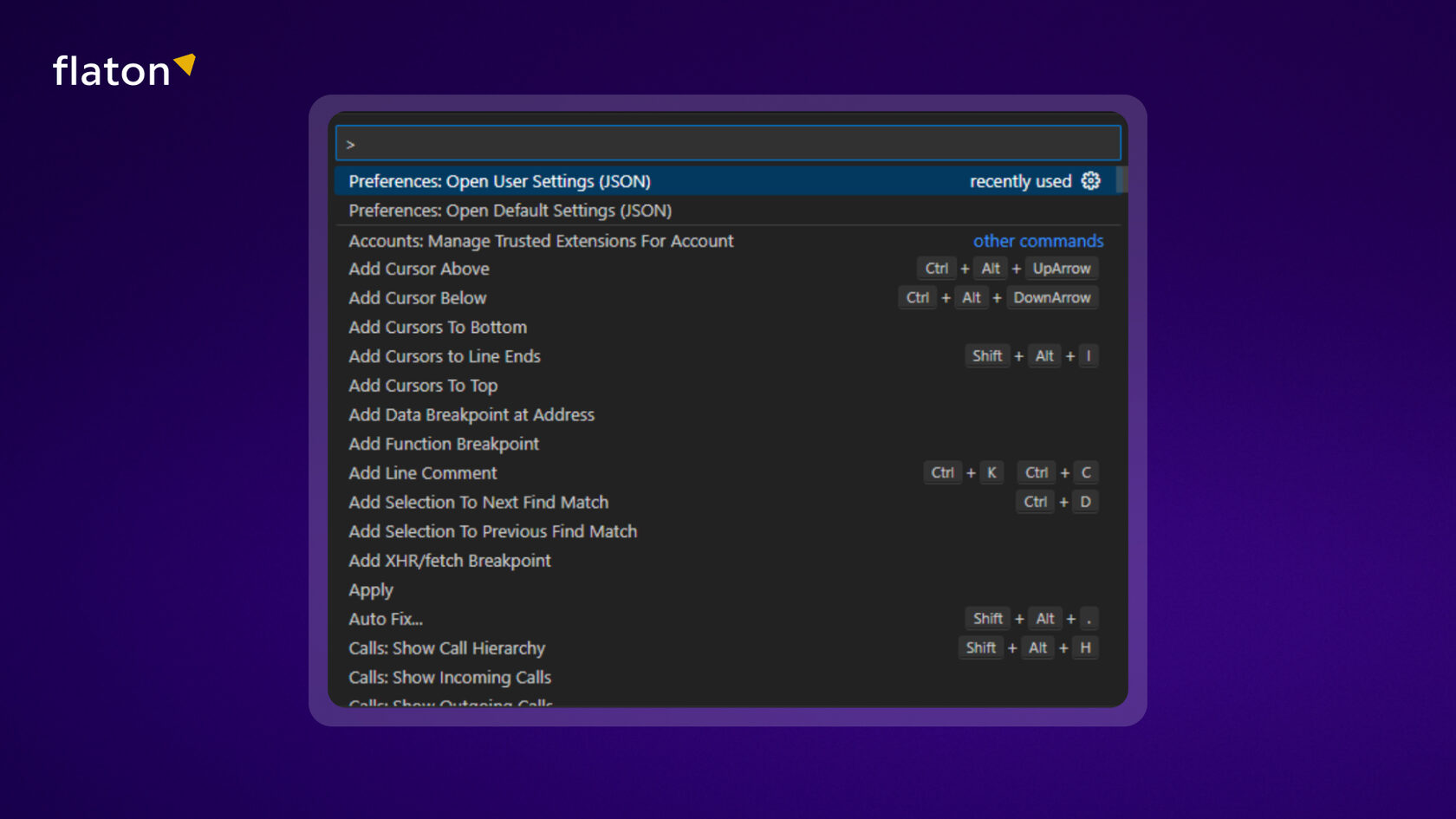Choose Add XHR/fetch Breakpoint
This screenshot has width=1456, height=819.
point(726,561)
